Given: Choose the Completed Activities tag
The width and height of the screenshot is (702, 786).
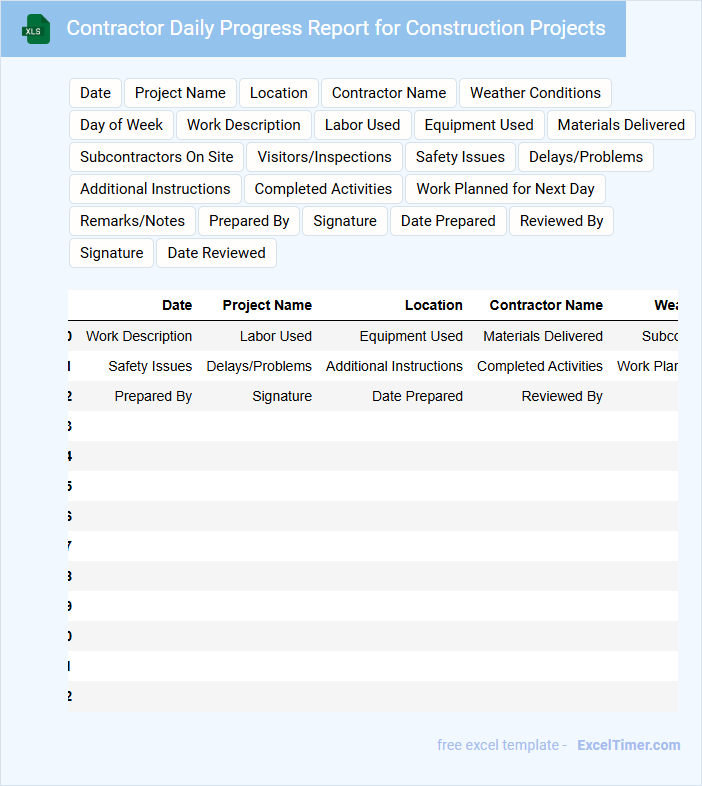Looking at the screenshot, I should click(323, 189).
